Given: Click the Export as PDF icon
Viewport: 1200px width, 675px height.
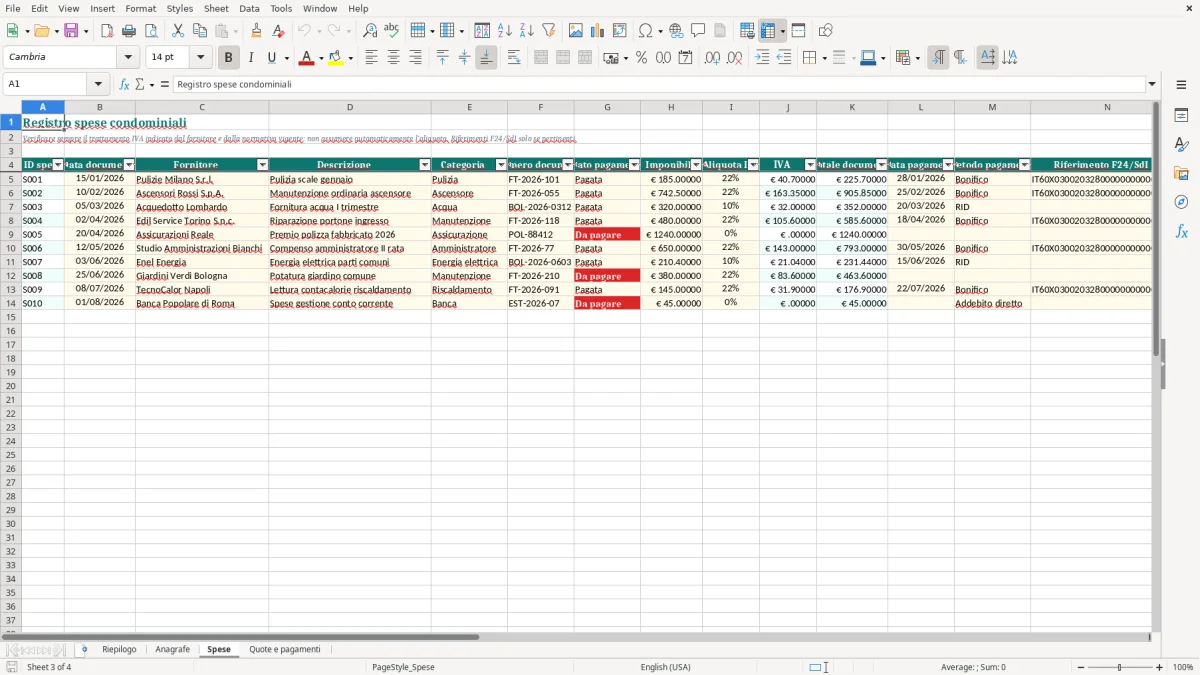Looking at the screenshot, I should click(x=106, y=31).
